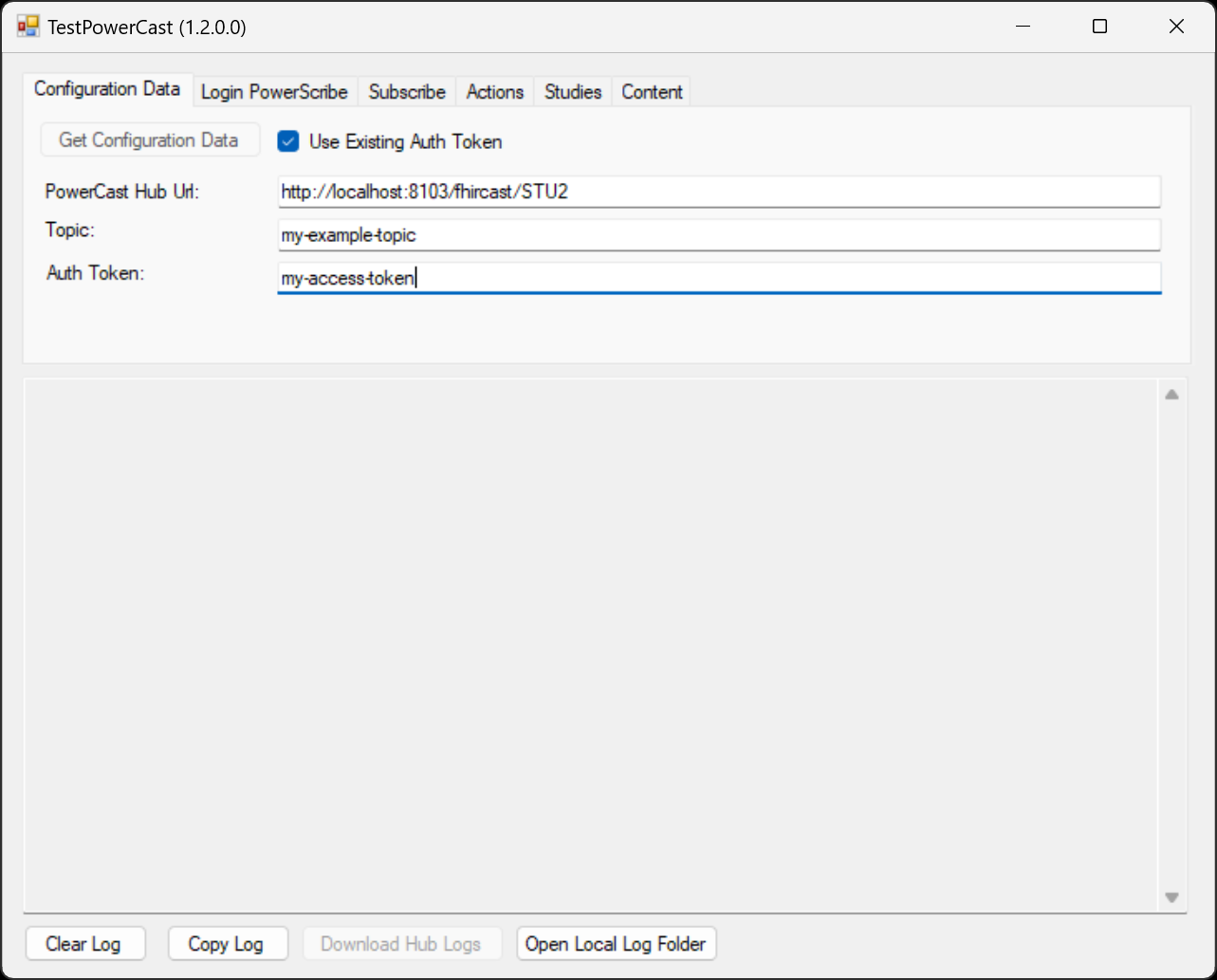Image resolution: width=1217 pixels, height=980 pixels.
Task: Minimize the TestPowerCast window
Action: point(1023,27)
